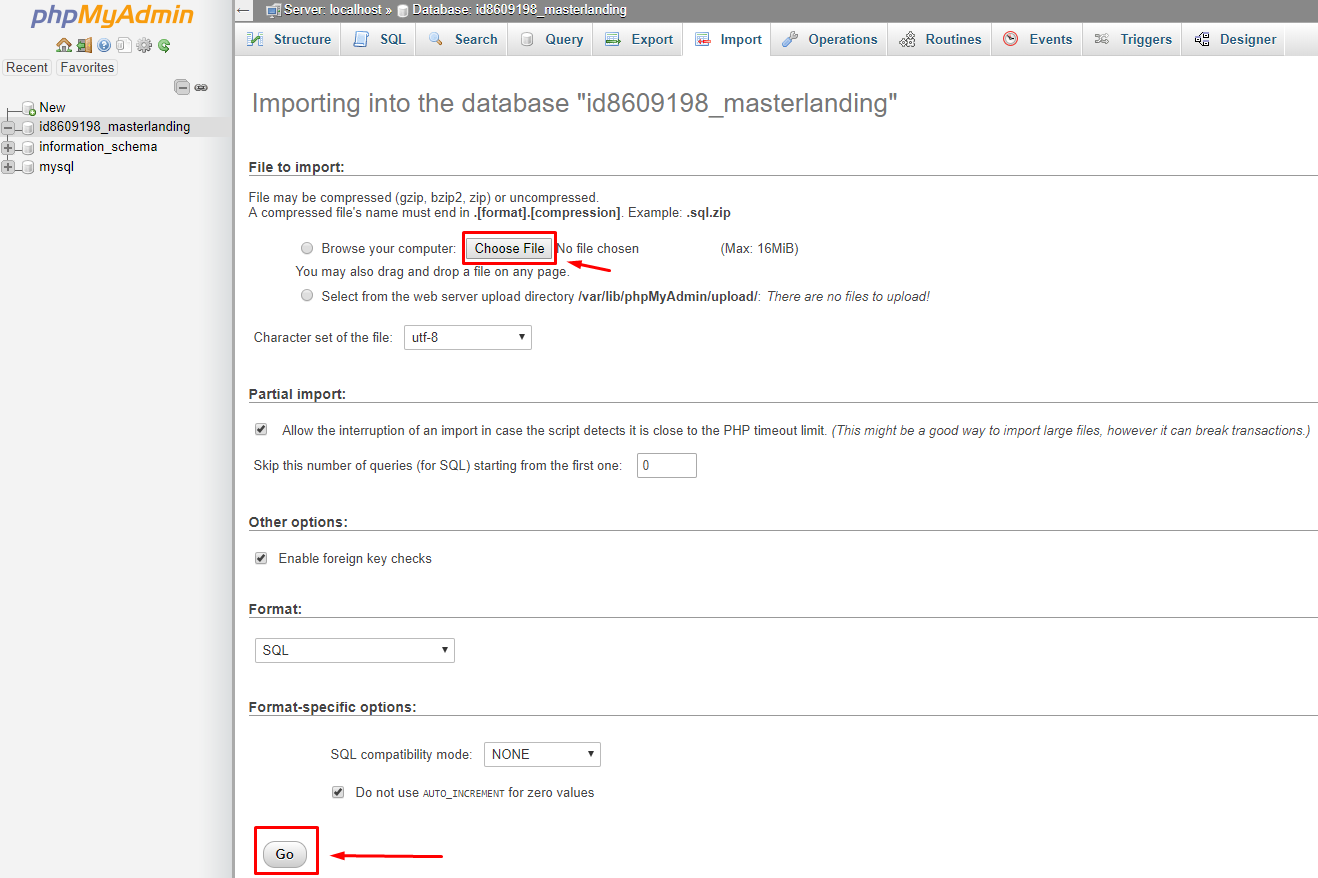Expand the information_schema database tree node
The width and height of the screenshot is (1318, 878).
8,147
